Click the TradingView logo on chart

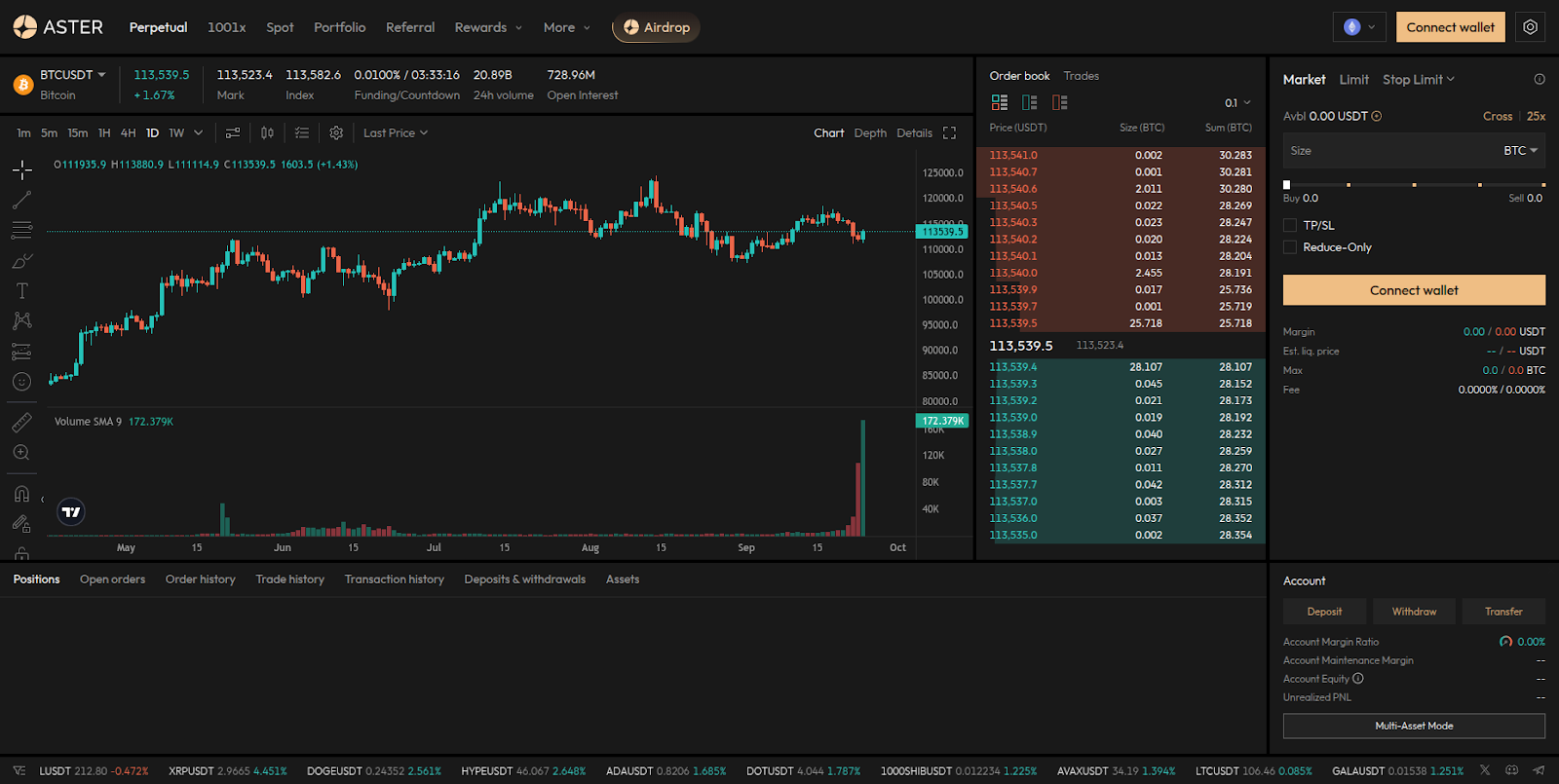(x=71, y=512)
